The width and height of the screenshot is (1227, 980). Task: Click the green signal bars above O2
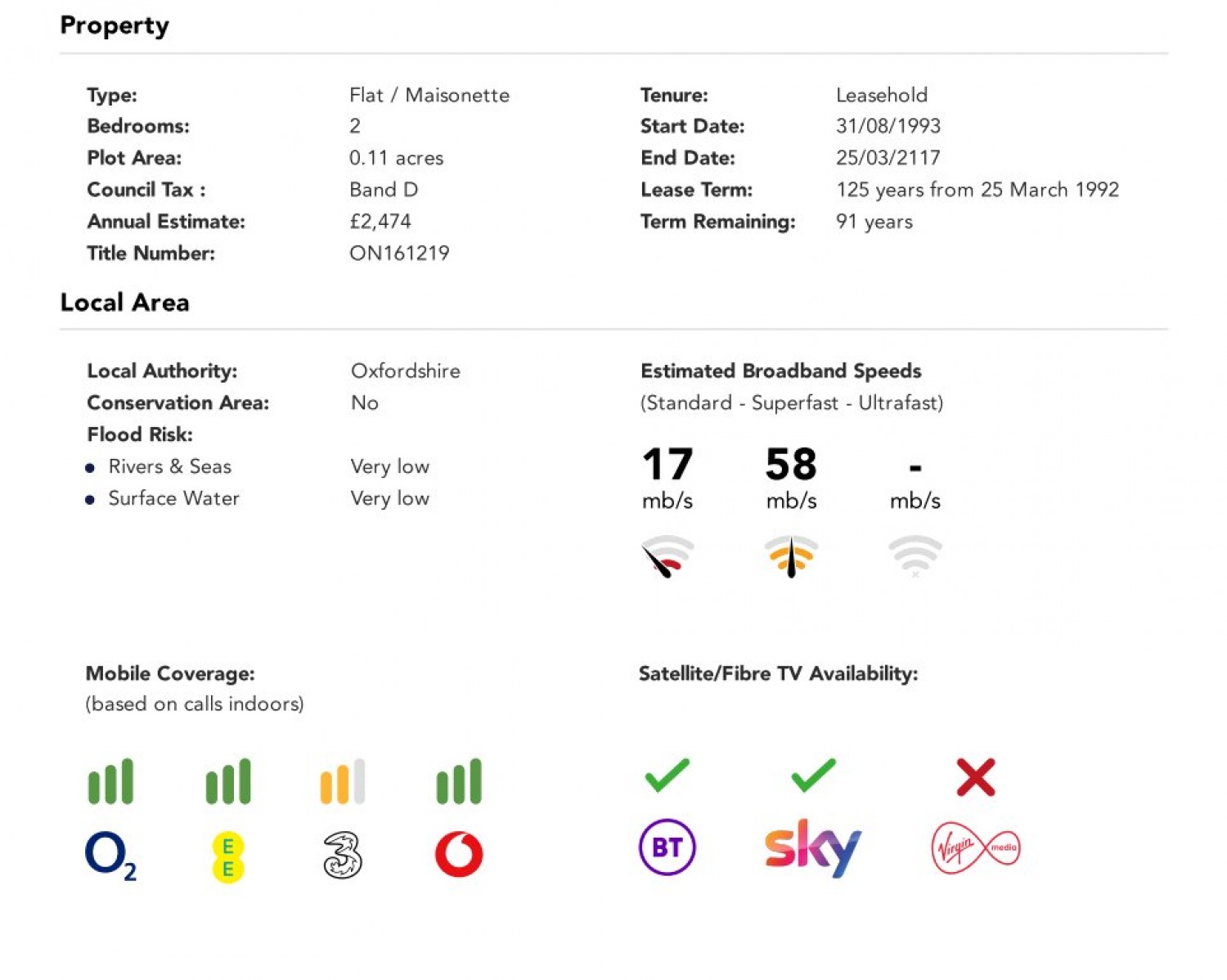click(110, 781)
